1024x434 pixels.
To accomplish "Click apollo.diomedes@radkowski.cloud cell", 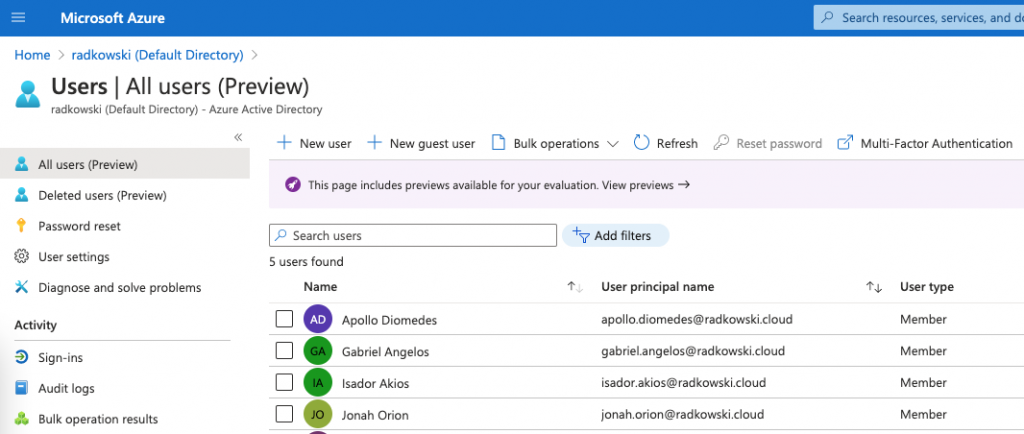I will pos(697,320).
